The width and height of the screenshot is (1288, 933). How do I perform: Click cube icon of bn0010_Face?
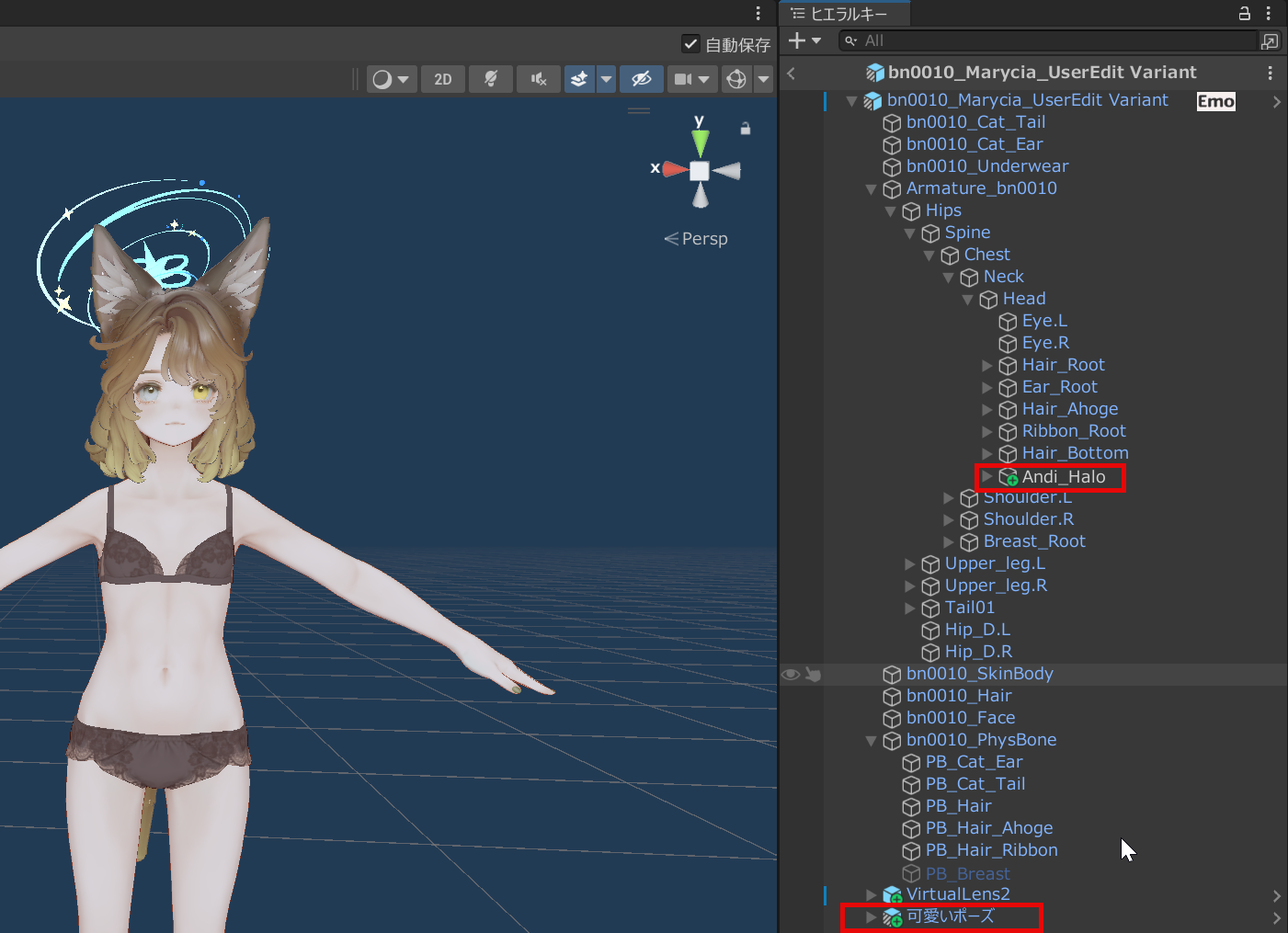pos(892,719)
